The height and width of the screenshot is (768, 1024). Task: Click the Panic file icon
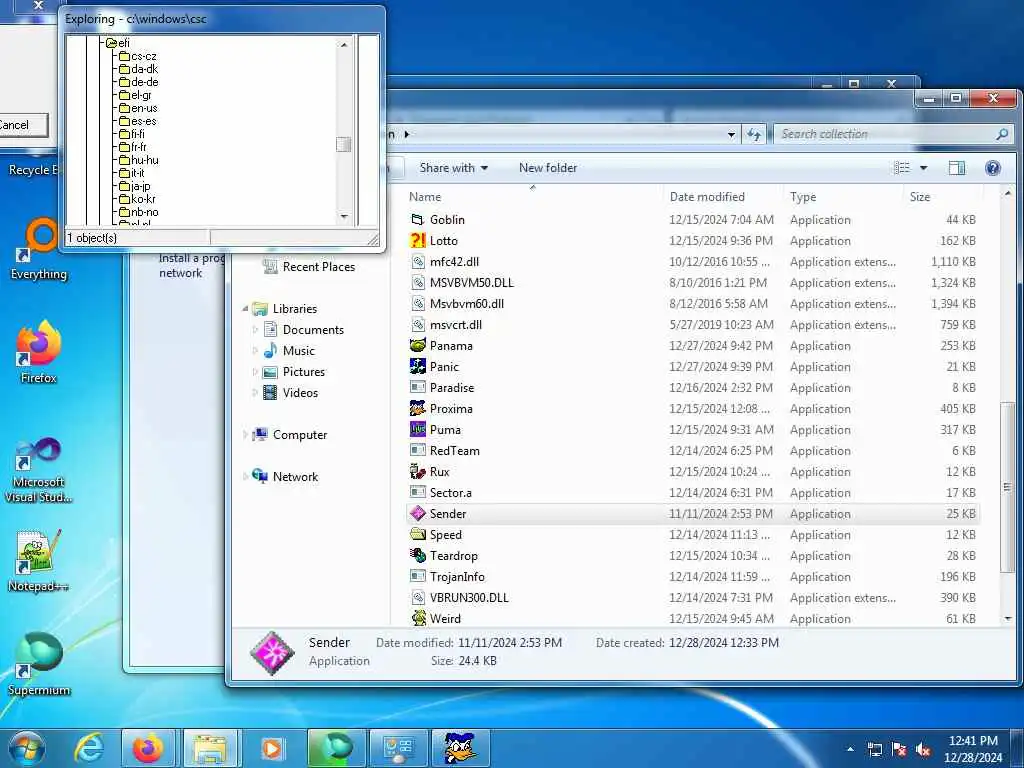pos(417,366)
